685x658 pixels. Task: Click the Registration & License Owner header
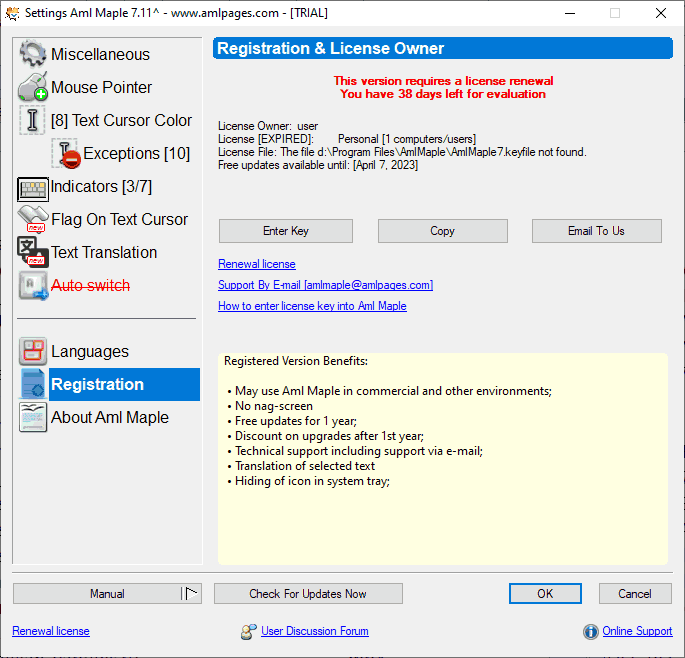[443, 48]
